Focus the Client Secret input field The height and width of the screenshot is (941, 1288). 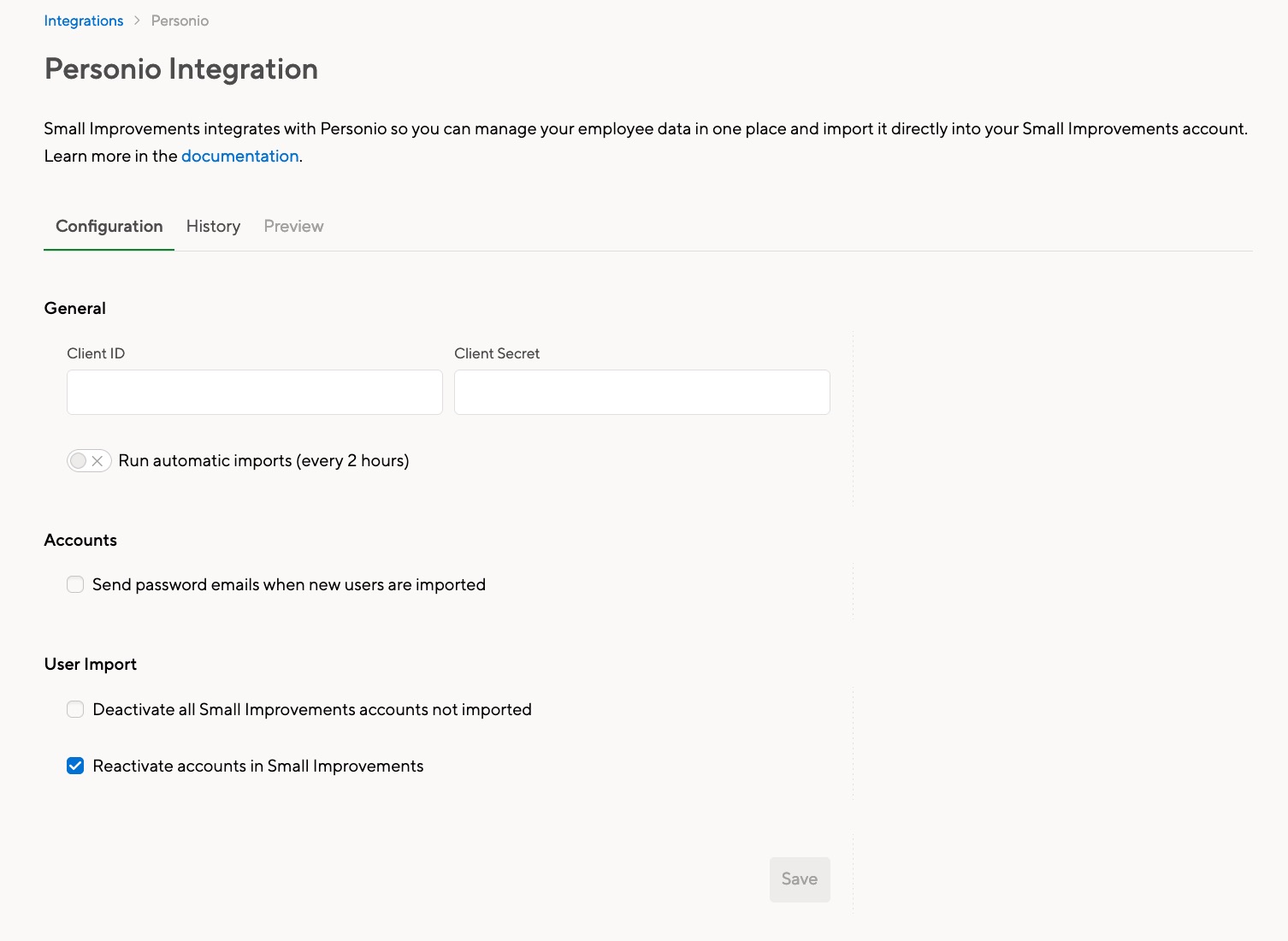click(x=641, y=392)
